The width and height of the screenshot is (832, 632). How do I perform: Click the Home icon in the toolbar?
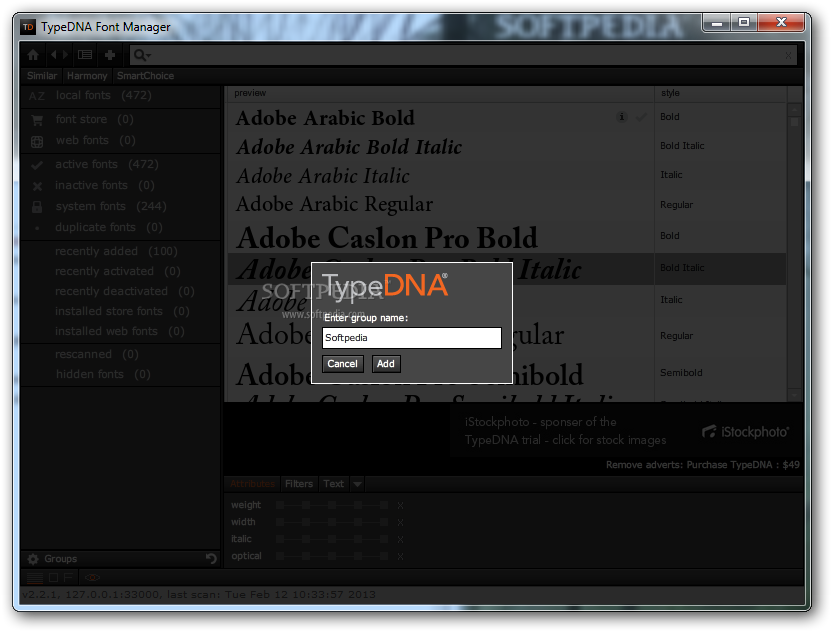click(33, 55)
